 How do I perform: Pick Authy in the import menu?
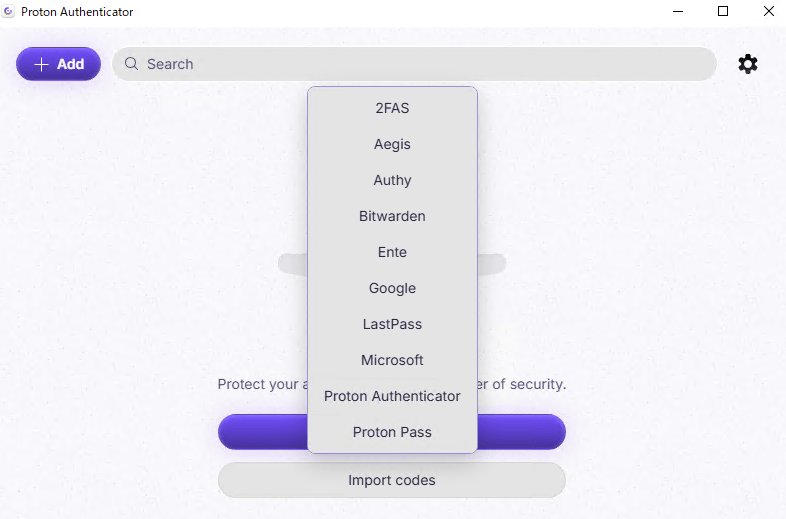[x=392, y=181]
